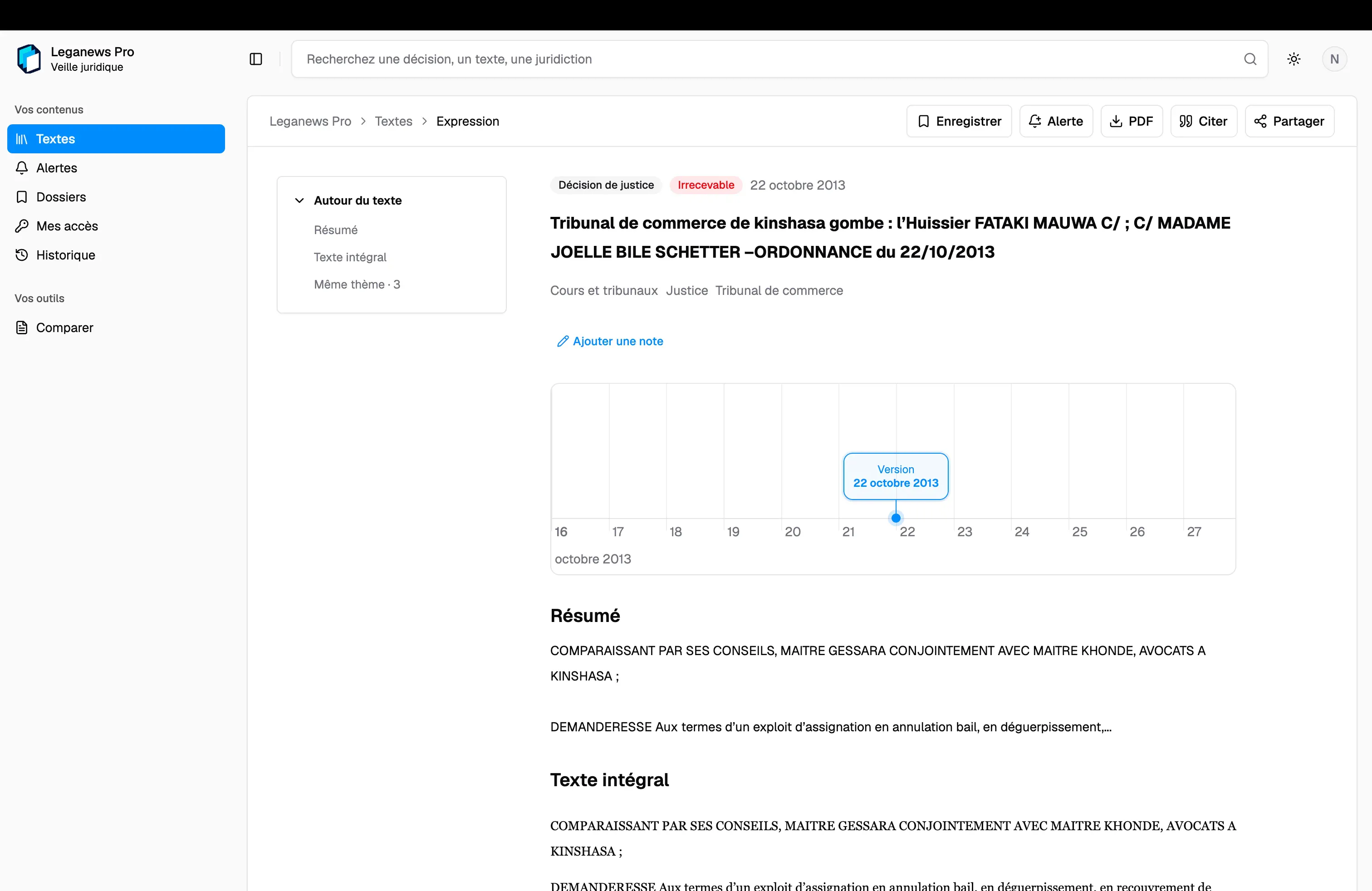View Historique in sidebar

click(x=116, y=255)
